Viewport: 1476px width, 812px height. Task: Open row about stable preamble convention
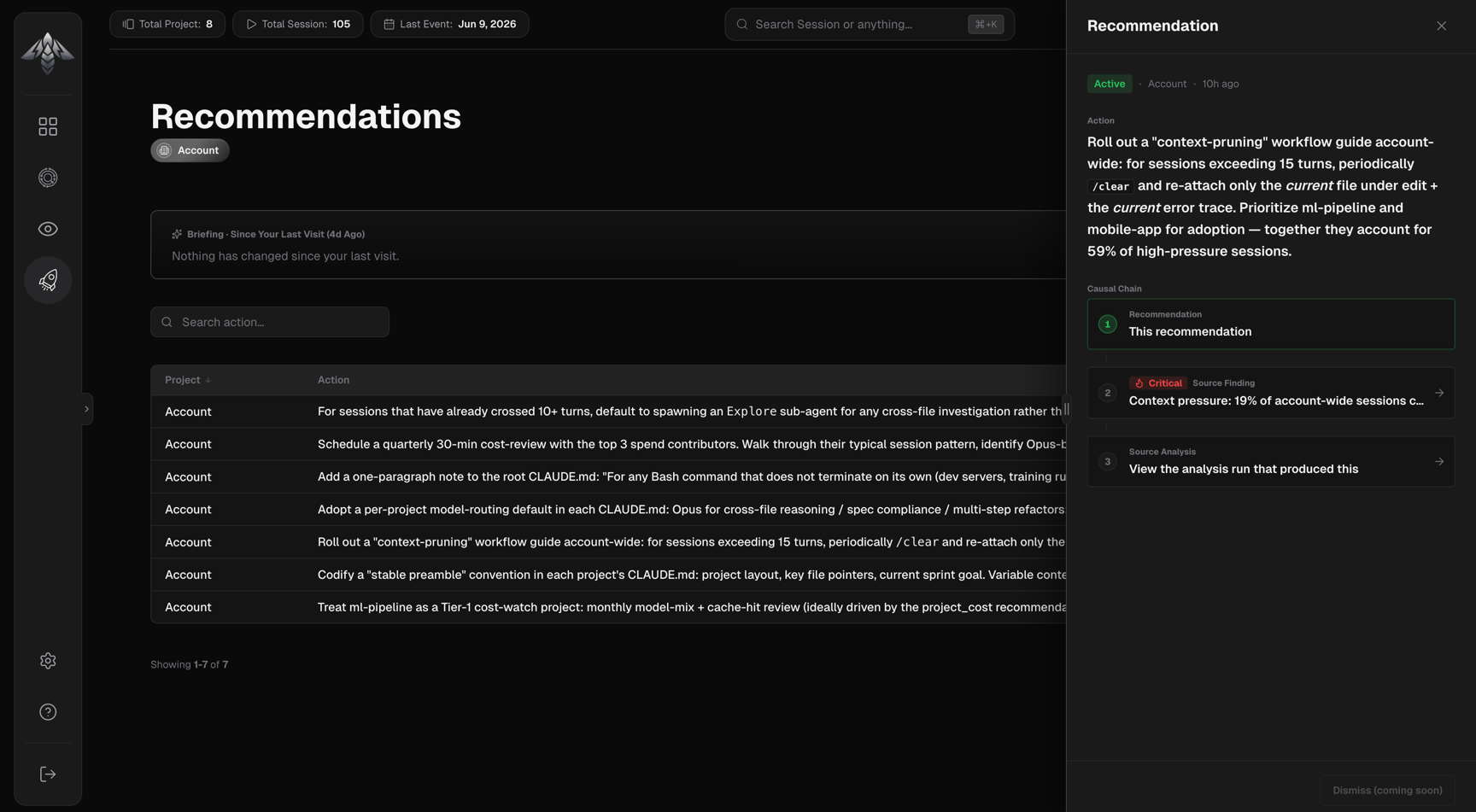click(608, 575)
